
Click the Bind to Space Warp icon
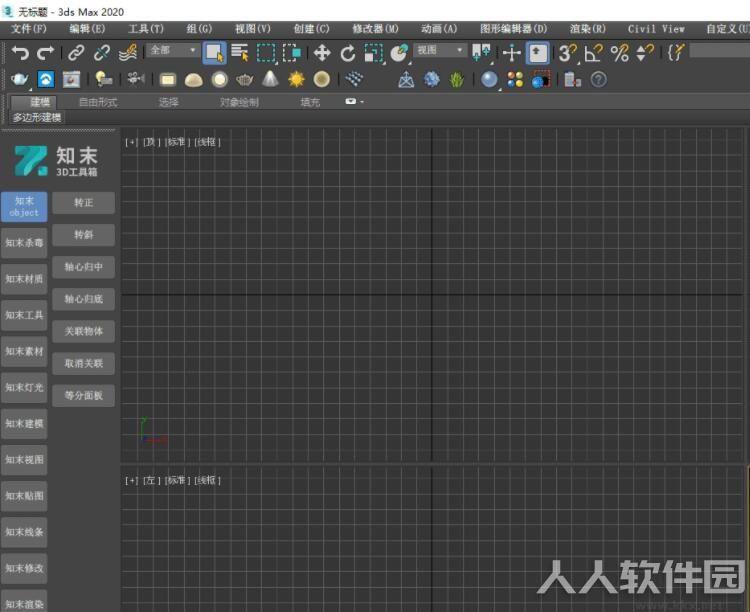[128, 53]
